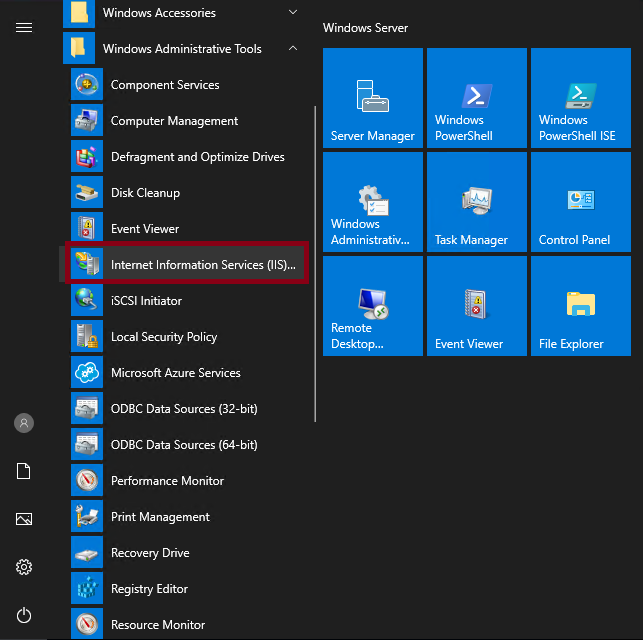Select the 'Computer Management' label
The width and height of the screenshot is (643, 640).
pyautogui.click(x=174, y=121)
